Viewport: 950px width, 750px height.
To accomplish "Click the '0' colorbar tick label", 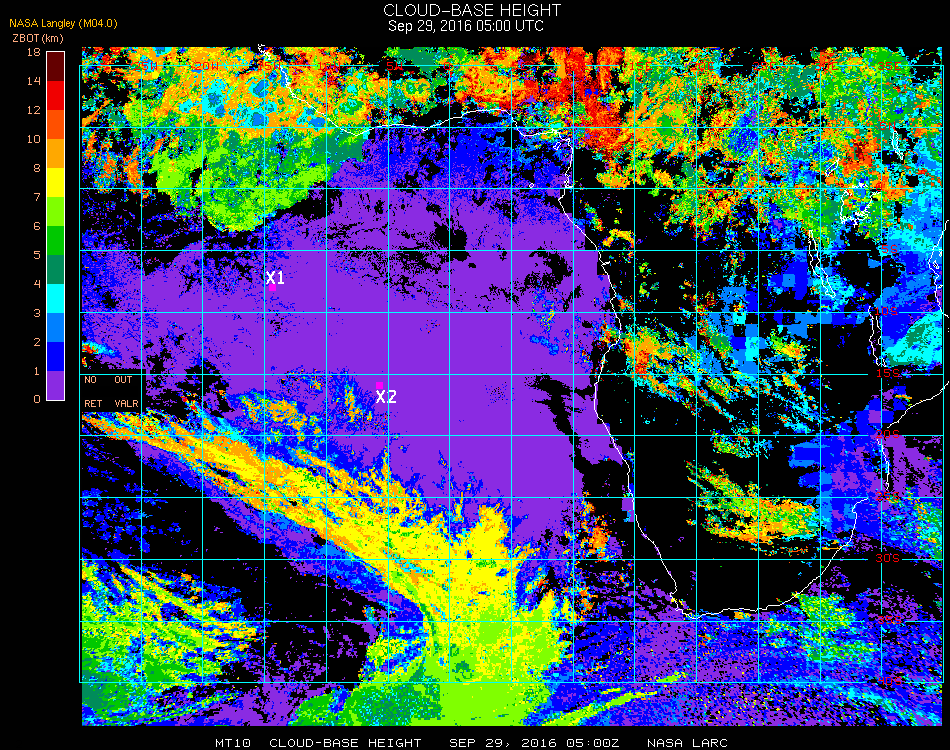I will (x=37, y=399).
